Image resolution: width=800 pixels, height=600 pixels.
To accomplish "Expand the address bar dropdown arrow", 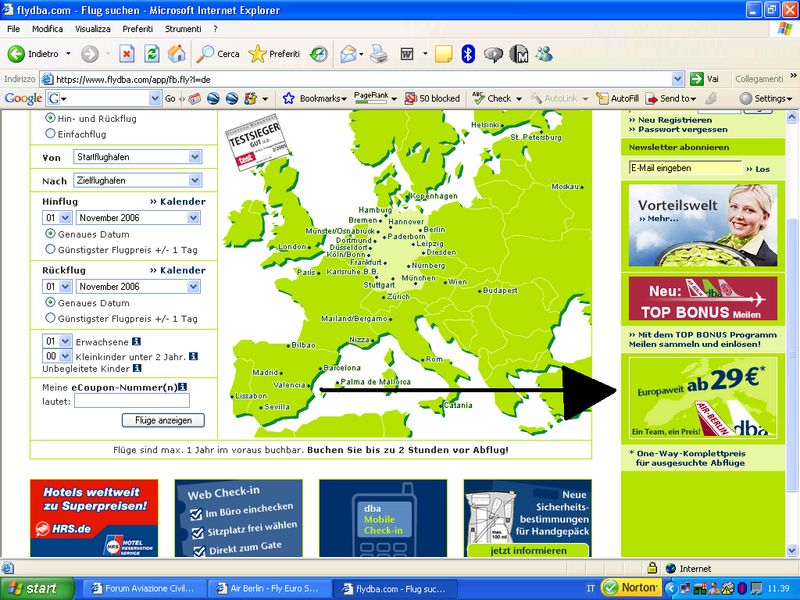I will point(678,79).
